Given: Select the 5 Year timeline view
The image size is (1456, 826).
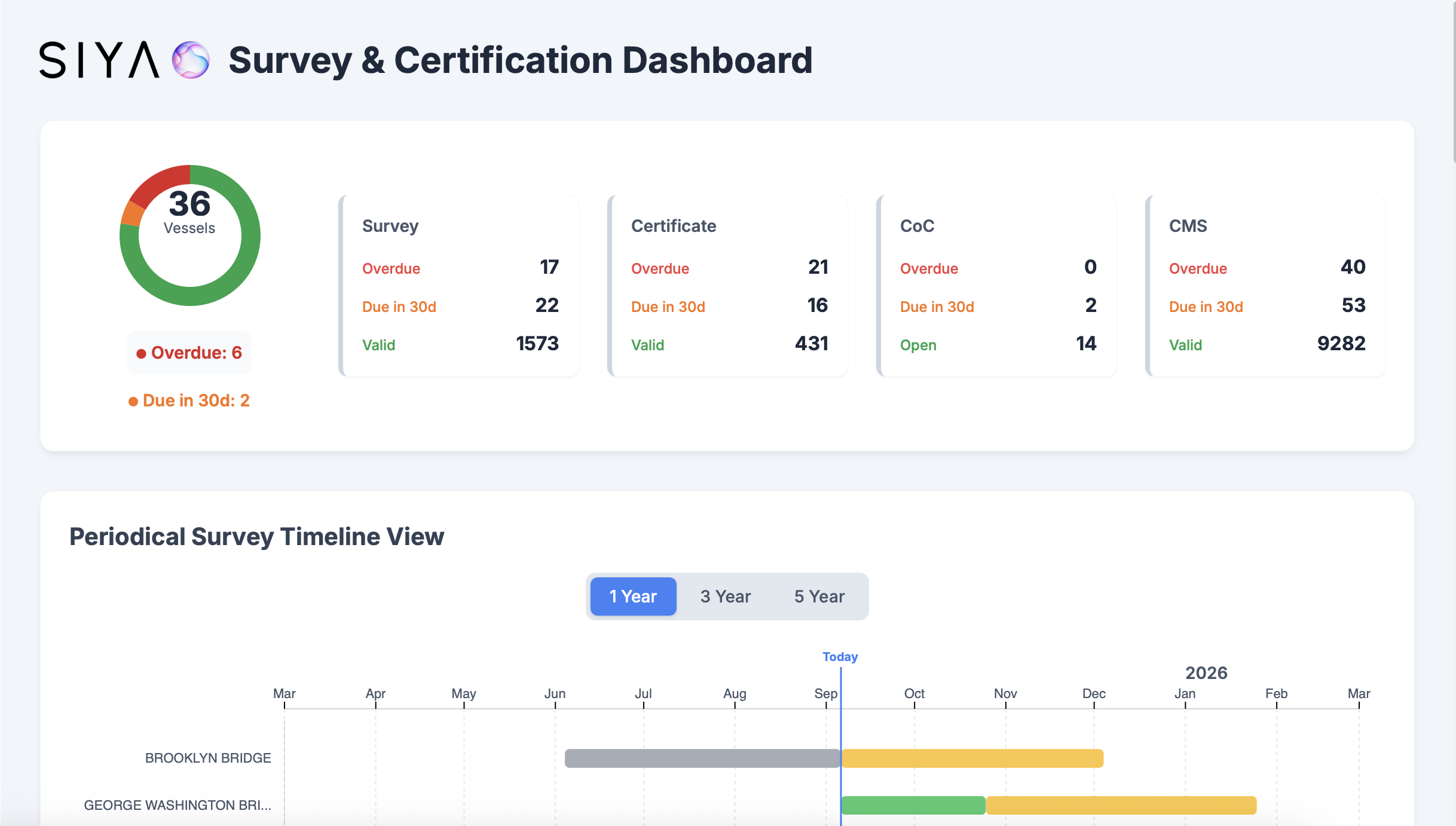Looking at the screenshot, I should tap(819, 596).
